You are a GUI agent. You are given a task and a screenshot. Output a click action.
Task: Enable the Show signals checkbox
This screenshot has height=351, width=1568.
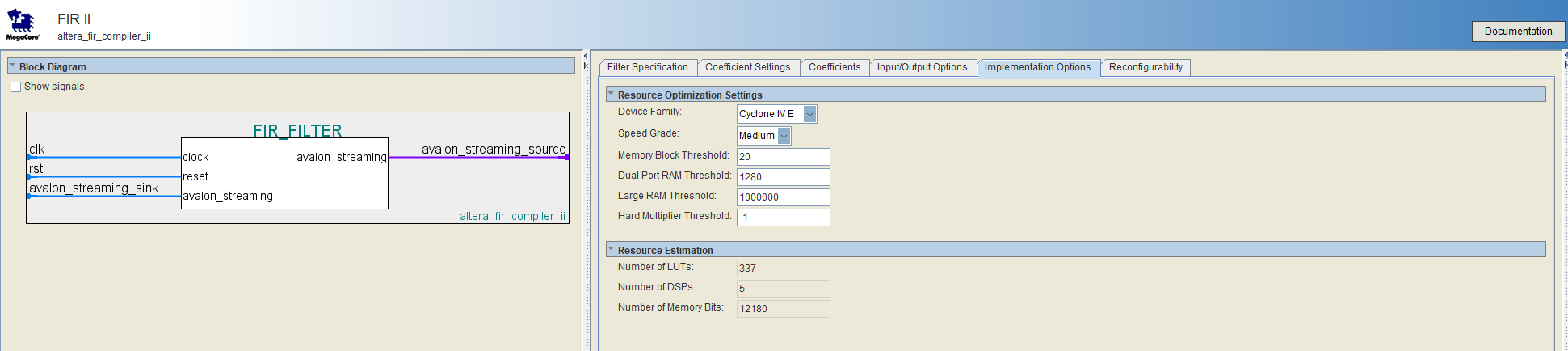tap(16, 87)
